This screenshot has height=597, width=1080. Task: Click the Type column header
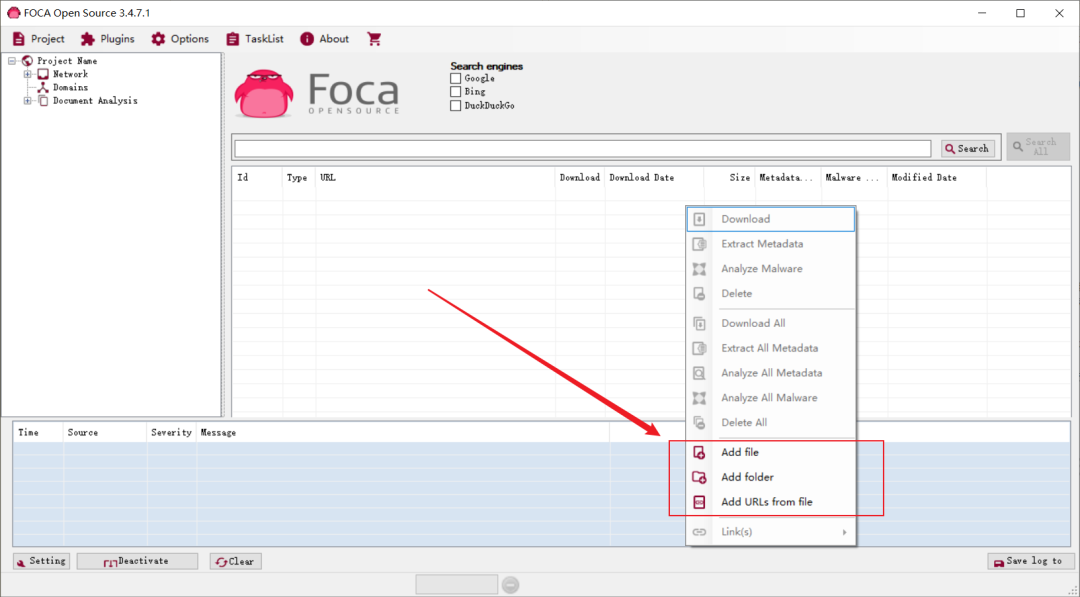tap(298, 178)
